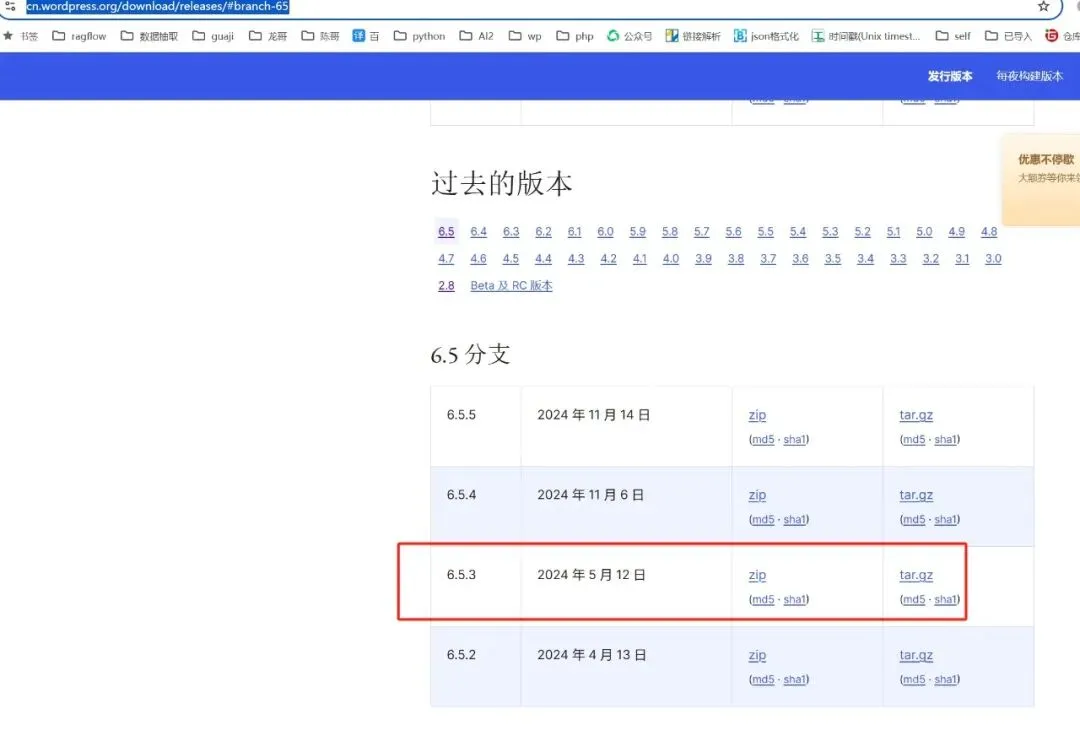The image size is (1080, 736).
Task: Open the self bookmark folder
Action: [x=953, y=36]
